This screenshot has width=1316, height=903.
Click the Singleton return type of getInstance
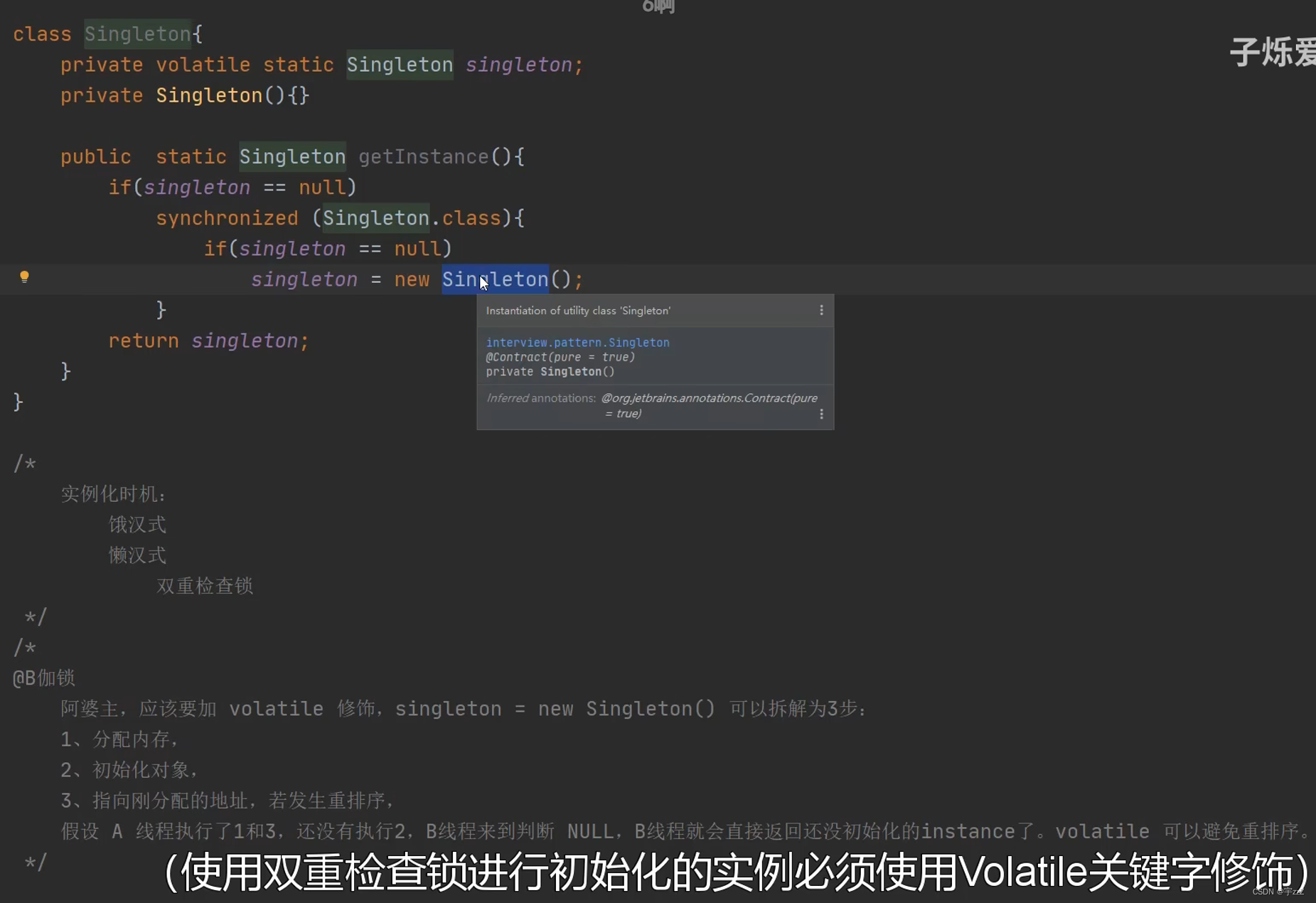(x=292, y=156)
